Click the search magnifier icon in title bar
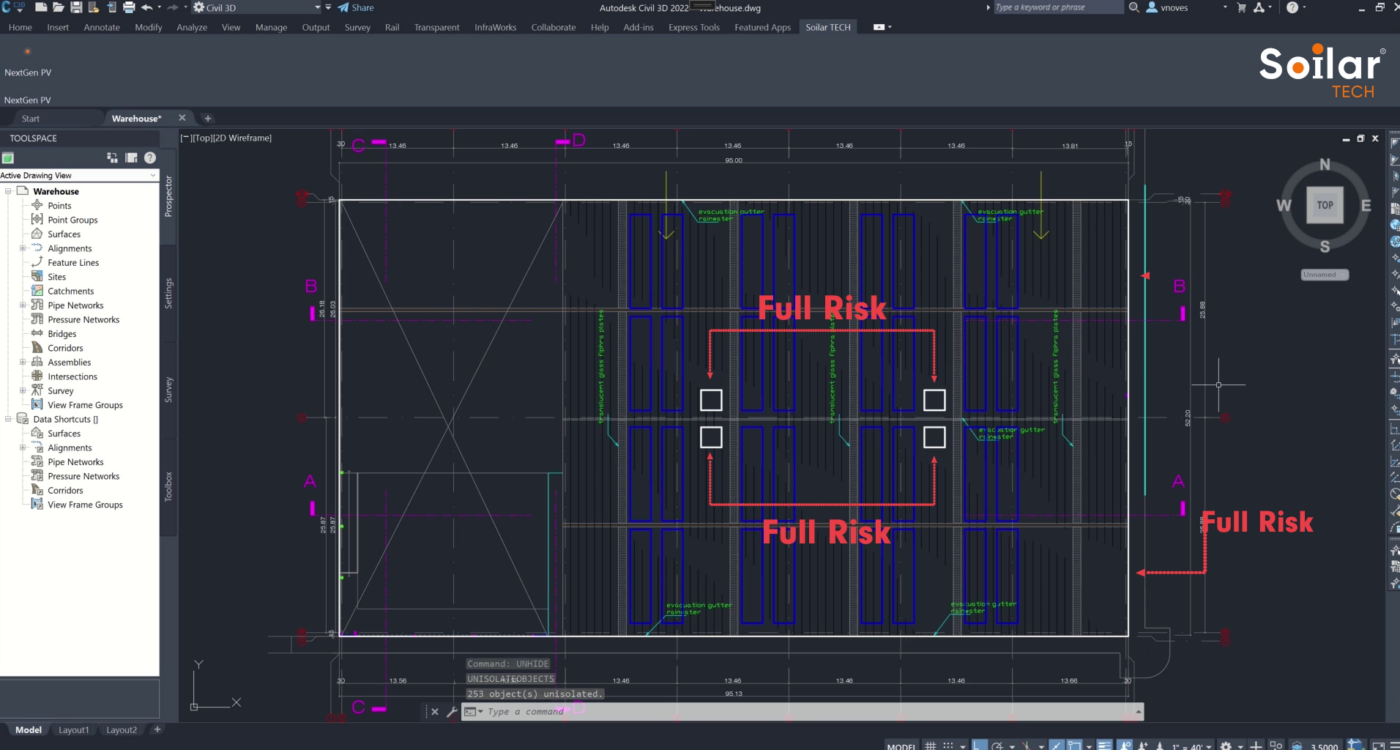Image resolution: width=1400 pixels, height=750 pixels. (x=1134, y=7)
